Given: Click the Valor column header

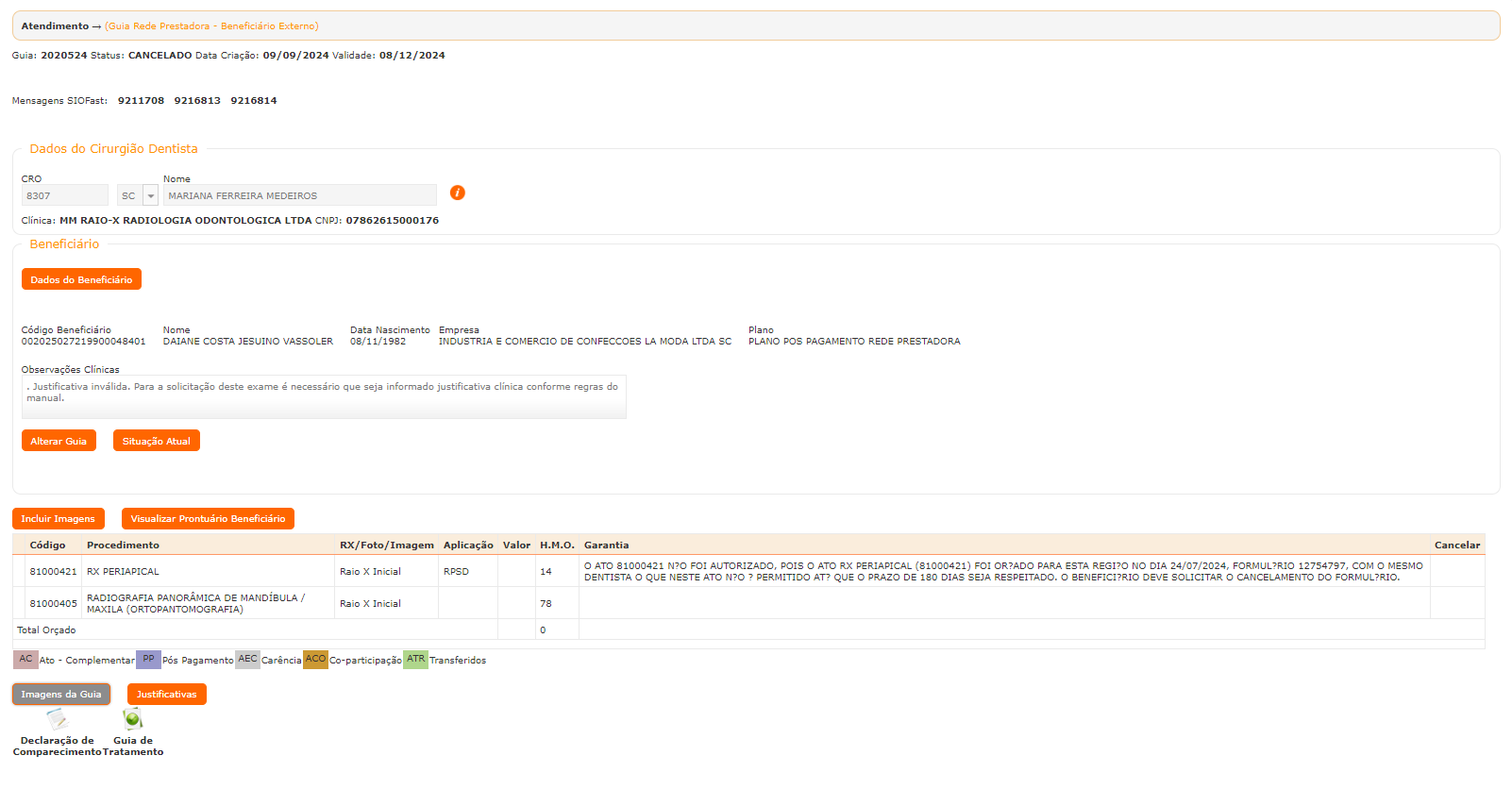Looking at the screenshot, I should click(516, 546).
